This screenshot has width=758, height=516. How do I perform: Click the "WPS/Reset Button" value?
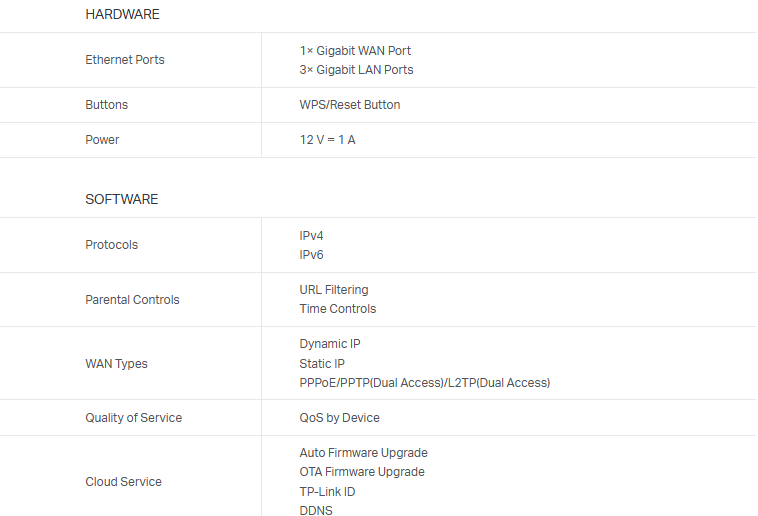(x=349, y=105)
